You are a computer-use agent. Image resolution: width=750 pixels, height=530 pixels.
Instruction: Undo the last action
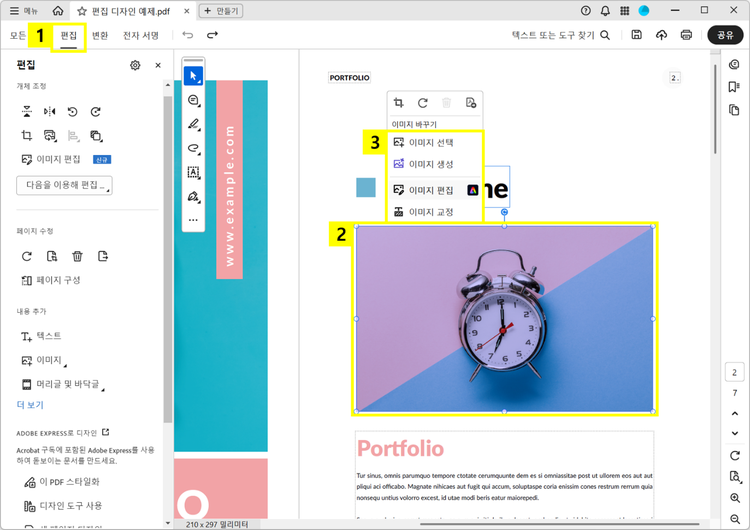coord(188,35)
